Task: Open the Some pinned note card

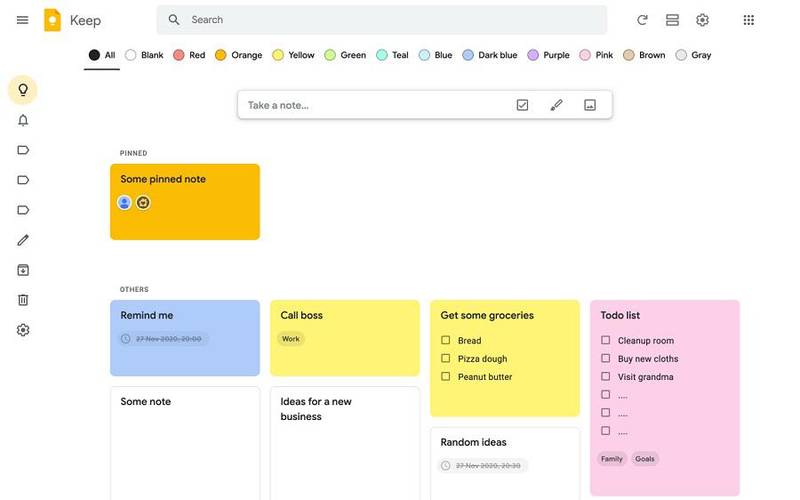Action: 185,202
